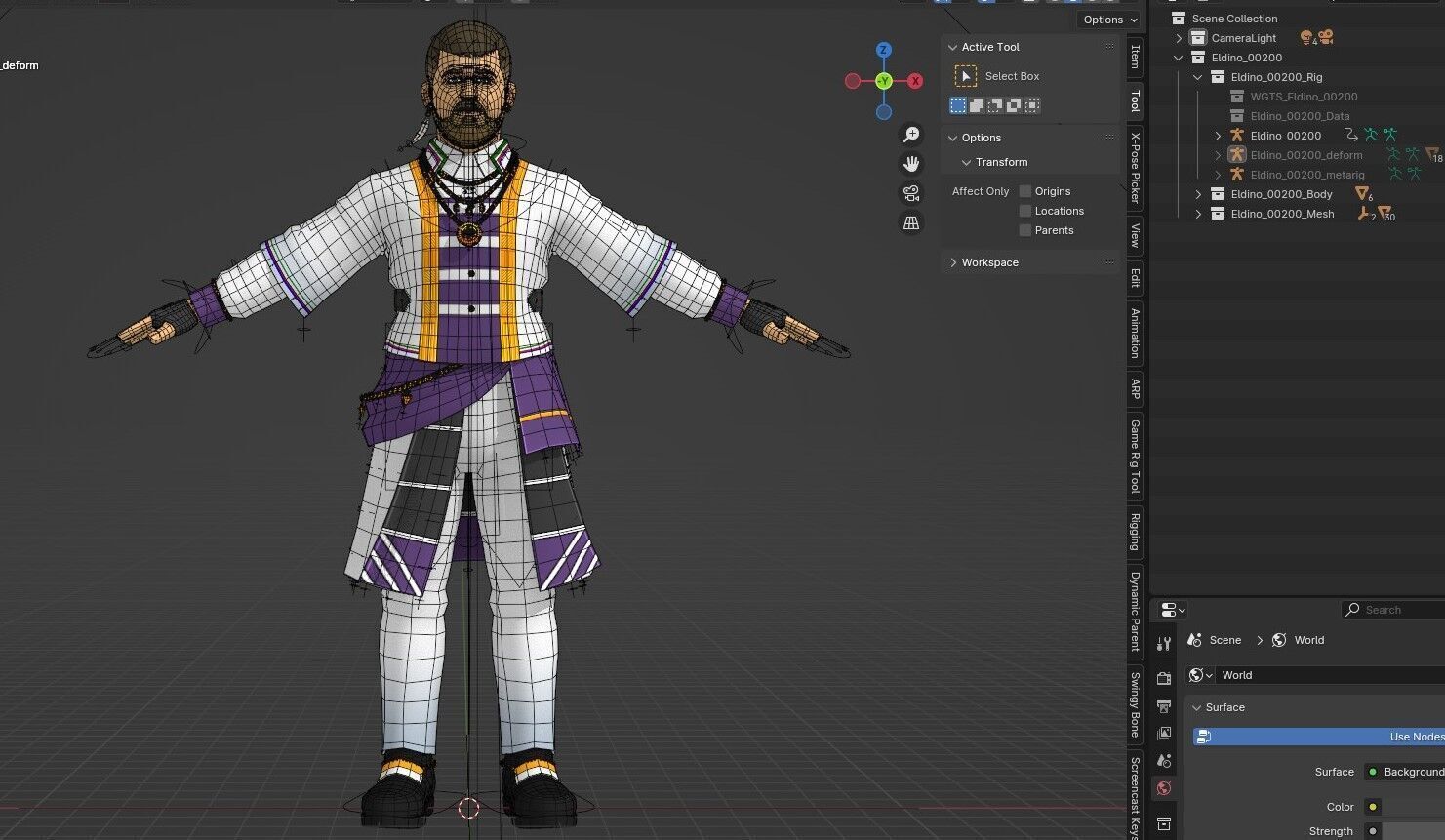Open the Tool properties tab icon
This screenshot has height=840, width=1445.
(x=1163, y=644)
